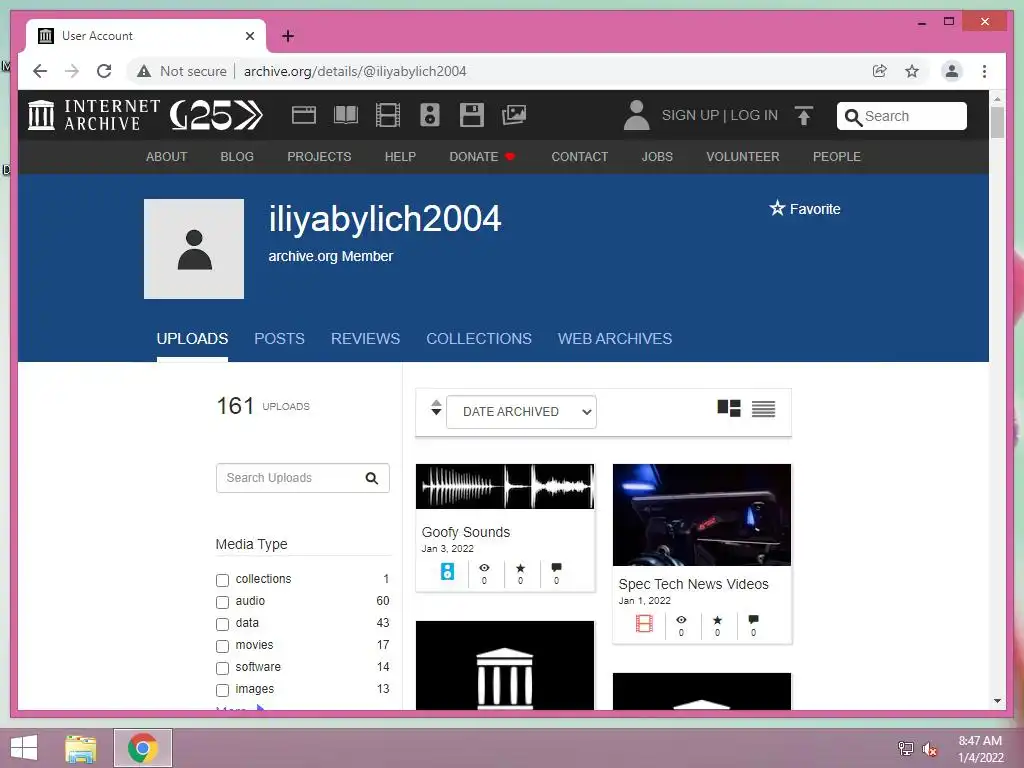
Task: Click the page vertical scrollbar thumb
Action: click(997, 122)
